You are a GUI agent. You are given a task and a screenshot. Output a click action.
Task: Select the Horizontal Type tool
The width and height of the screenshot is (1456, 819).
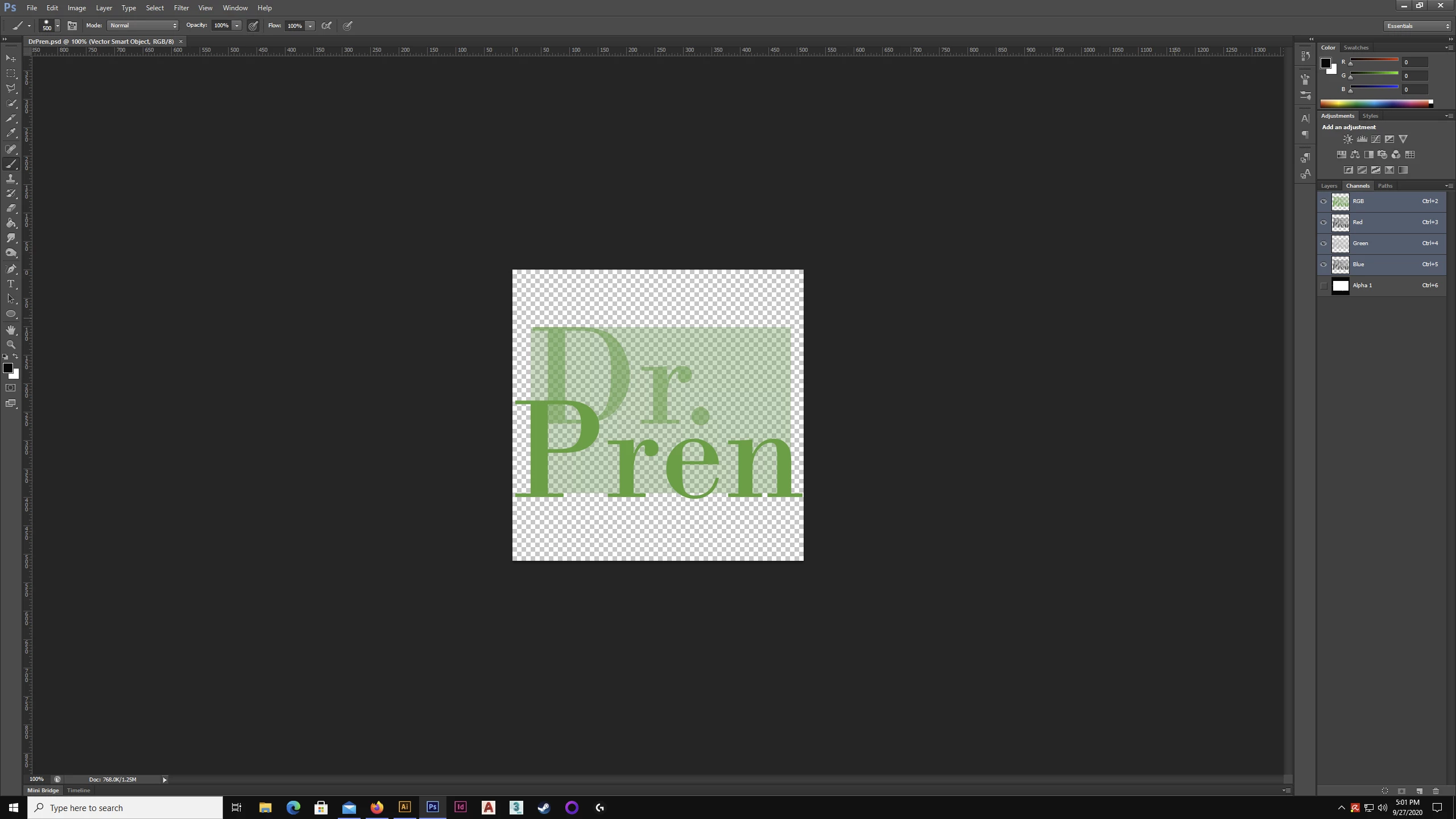[x=11, y=284]
